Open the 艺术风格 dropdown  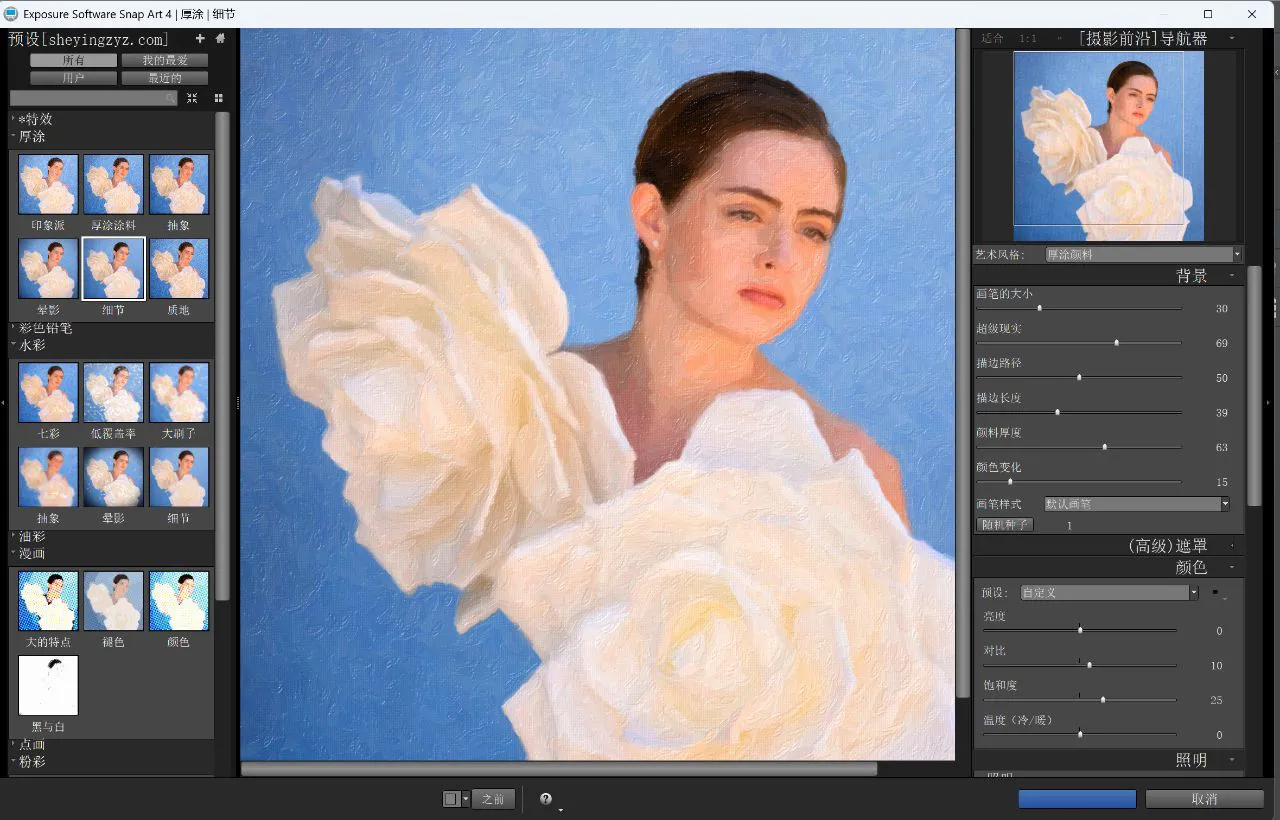click(1143, 255)
